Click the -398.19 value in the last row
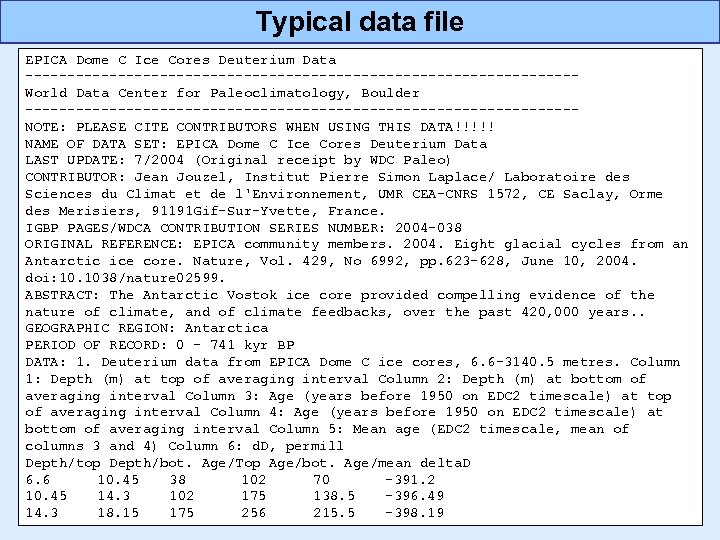Viewport: 720px width, 540px height. pos(415,513)
